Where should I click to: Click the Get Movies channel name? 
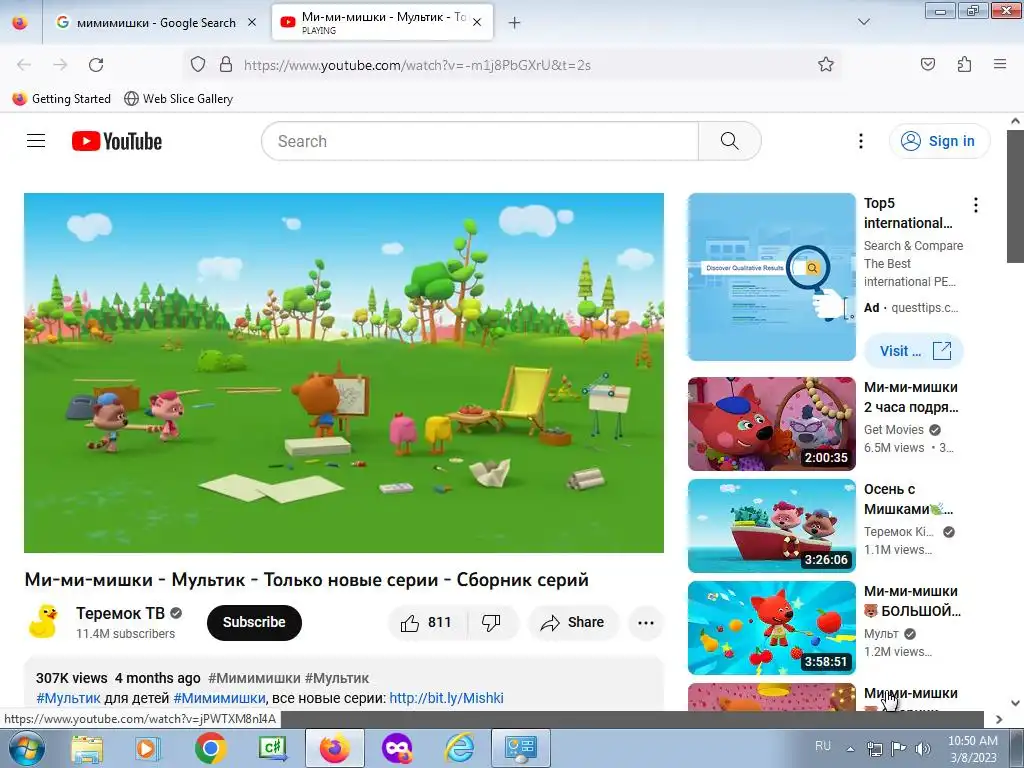(893, 430)
